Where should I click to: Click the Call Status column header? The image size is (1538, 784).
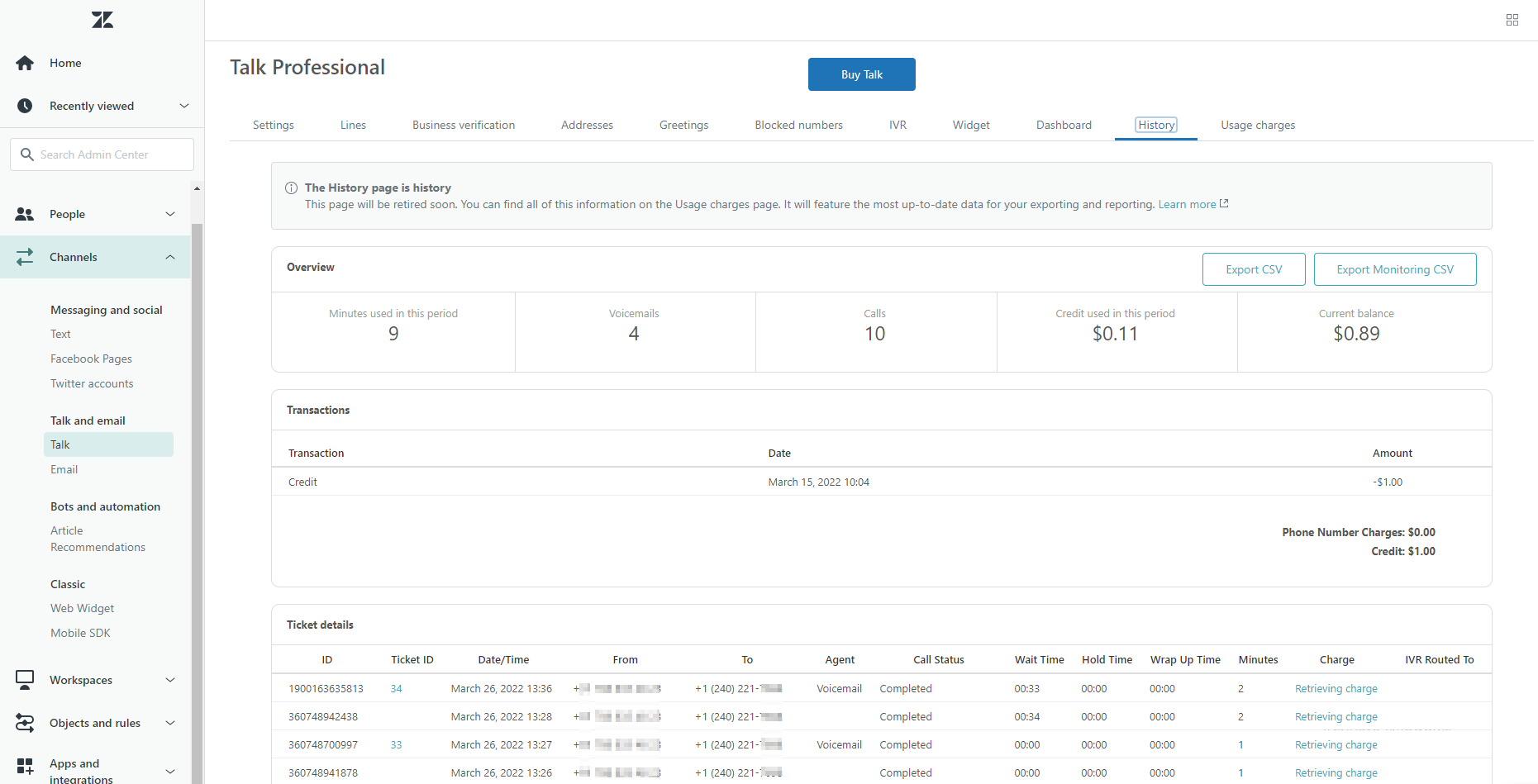click(x=938, y=659)
